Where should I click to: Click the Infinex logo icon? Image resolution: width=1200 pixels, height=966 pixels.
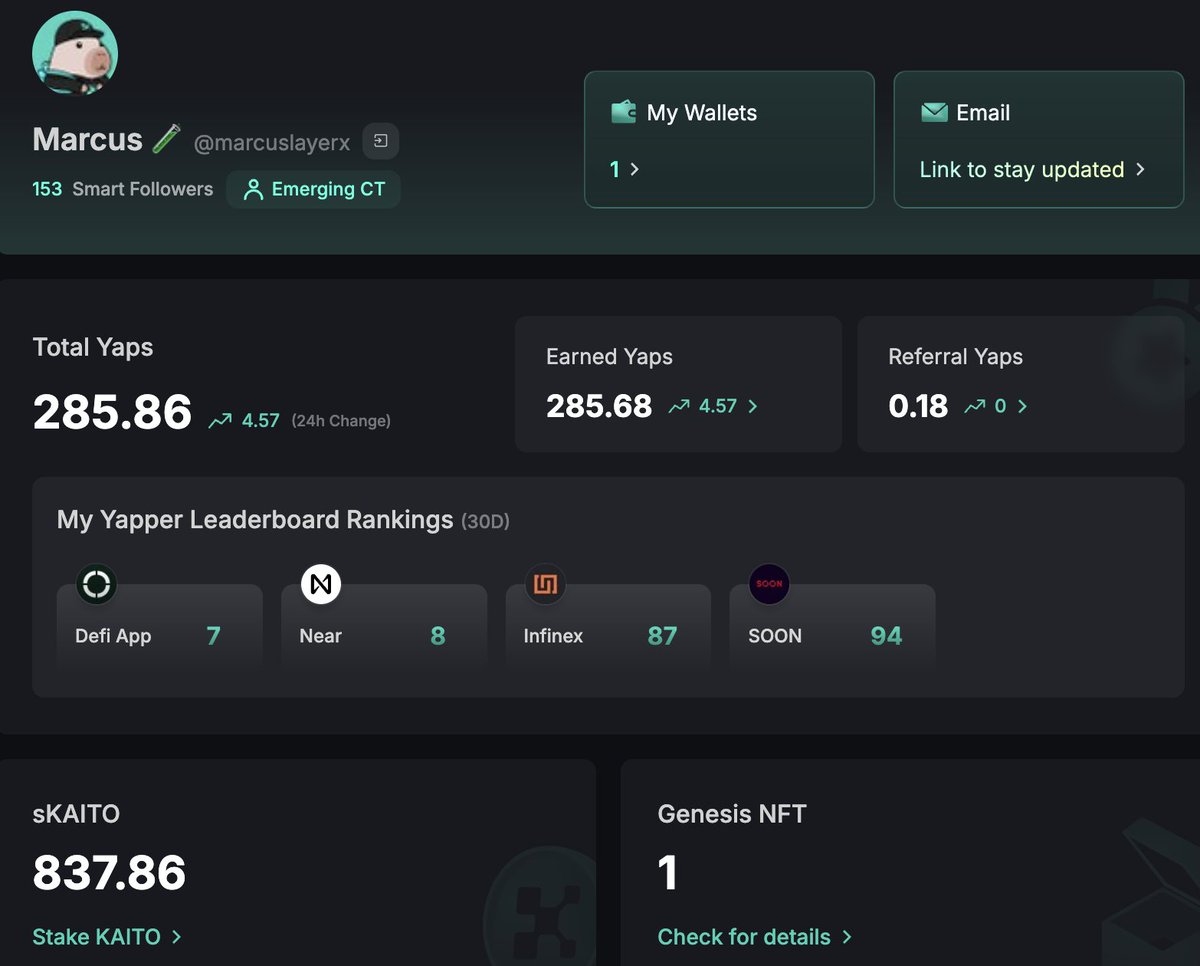point(546,584)
